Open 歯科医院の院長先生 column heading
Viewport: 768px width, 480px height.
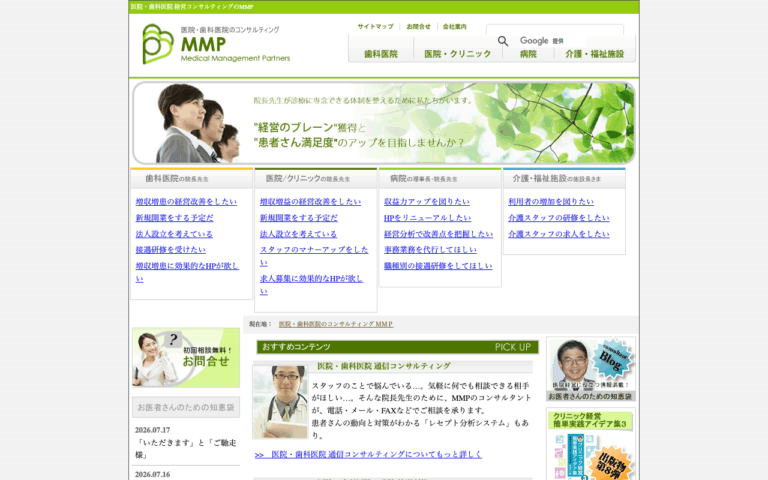[x=192, y=179]
